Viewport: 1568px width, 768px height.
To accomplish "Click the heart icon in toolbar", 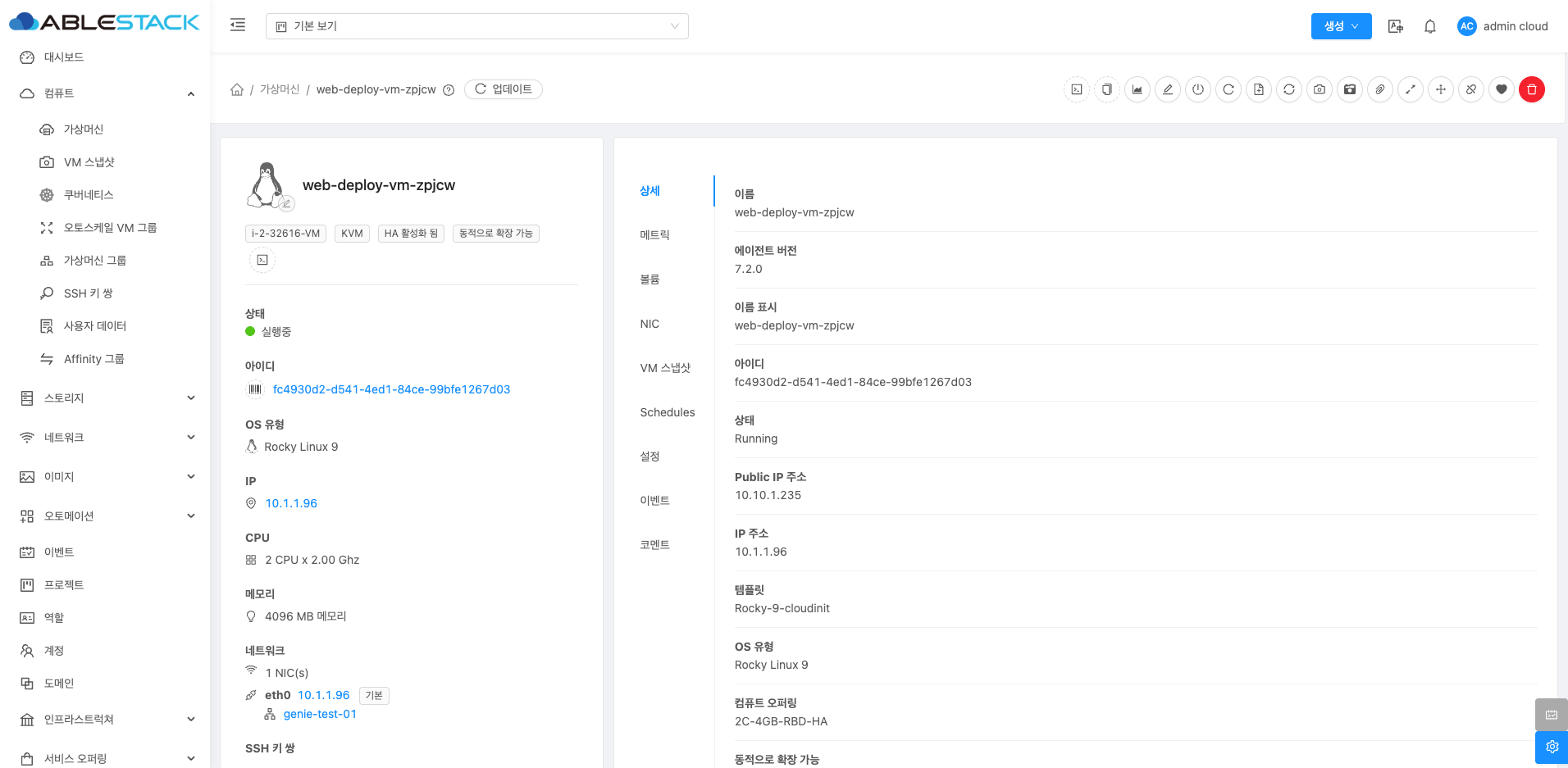I will [1502, 89].
